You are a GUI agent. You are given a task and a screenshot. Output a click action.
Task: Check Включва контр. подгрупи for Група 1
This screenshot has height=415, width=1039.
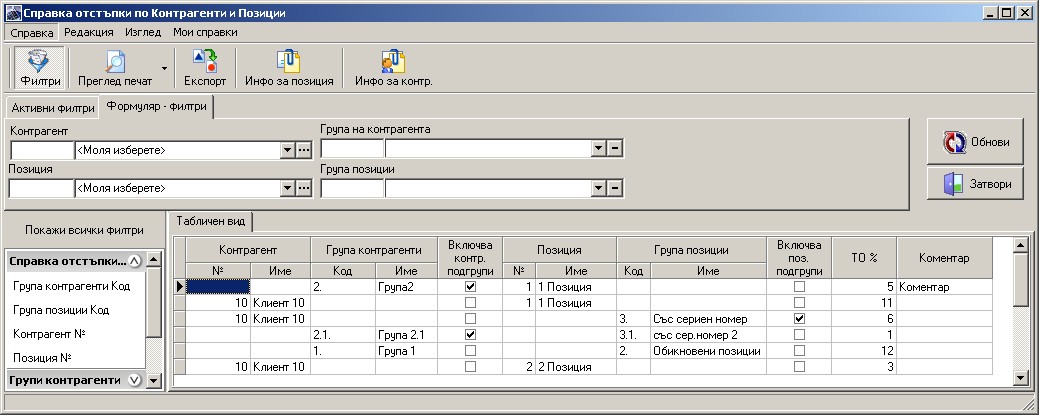click(x=470, y=351)
